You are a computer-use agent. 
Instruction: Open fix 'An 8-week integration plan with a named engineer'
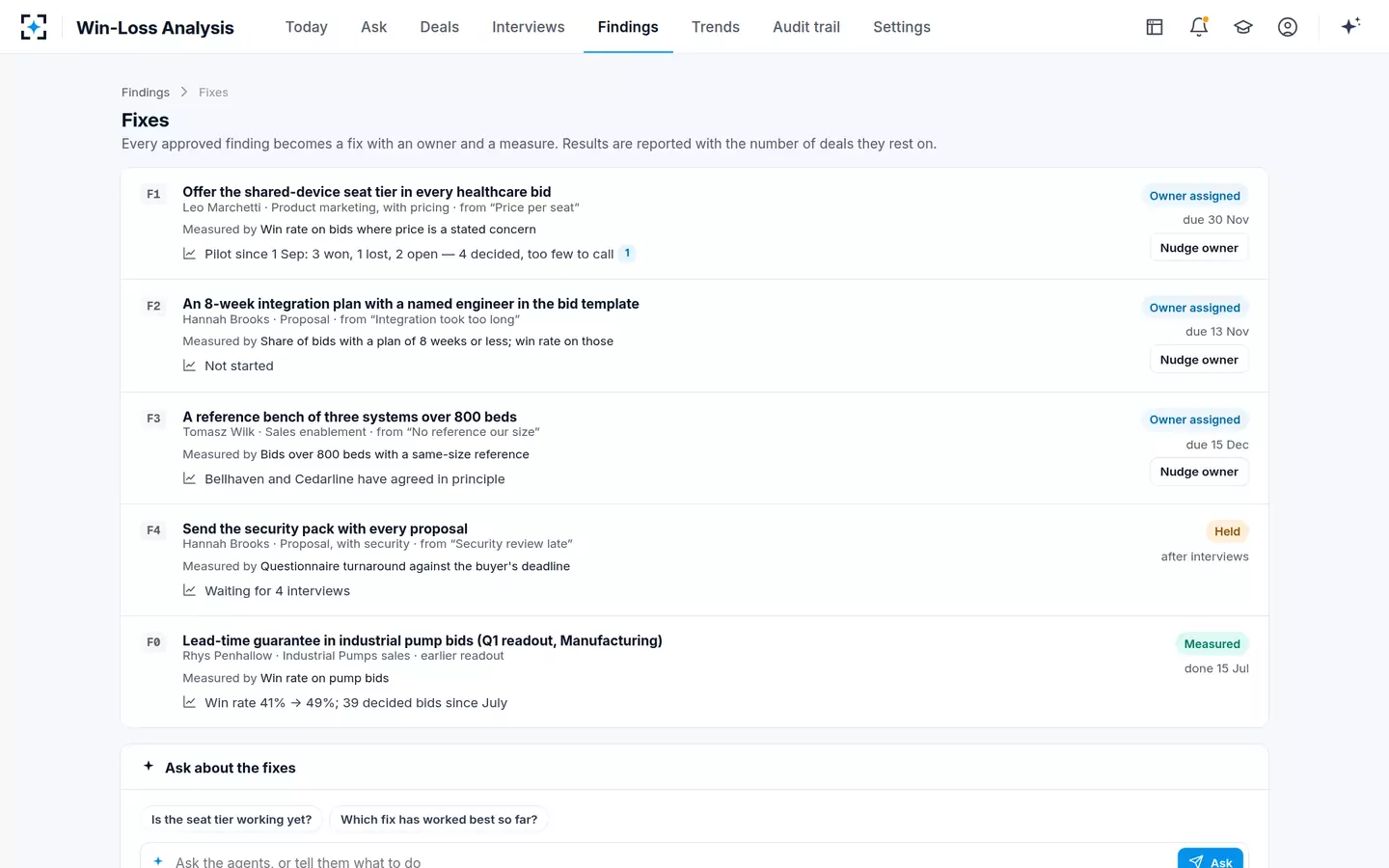point(411,304)
